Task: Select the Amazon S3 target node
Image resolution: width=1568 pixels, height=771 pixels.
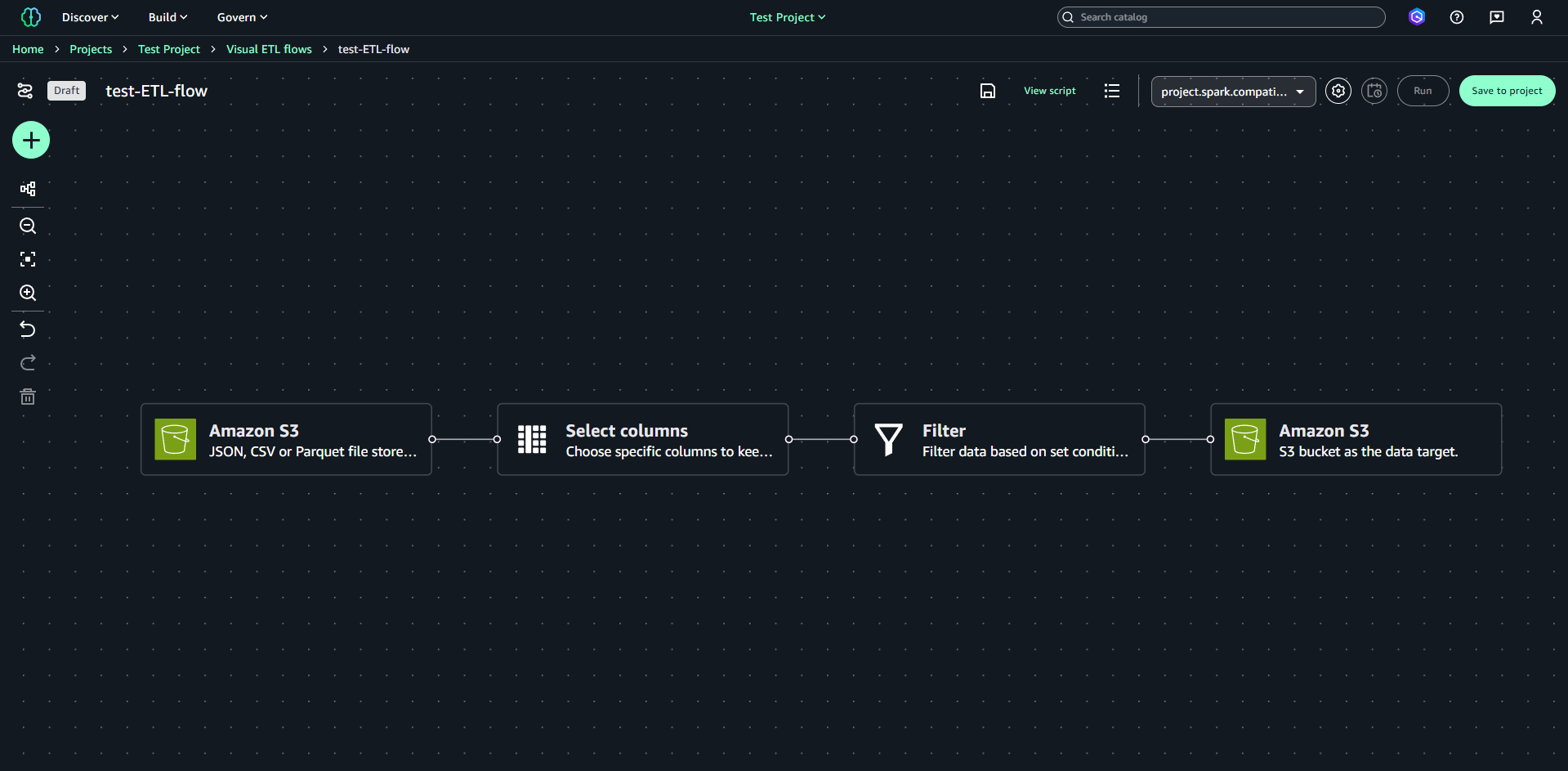Action: tap(1356, 439)
